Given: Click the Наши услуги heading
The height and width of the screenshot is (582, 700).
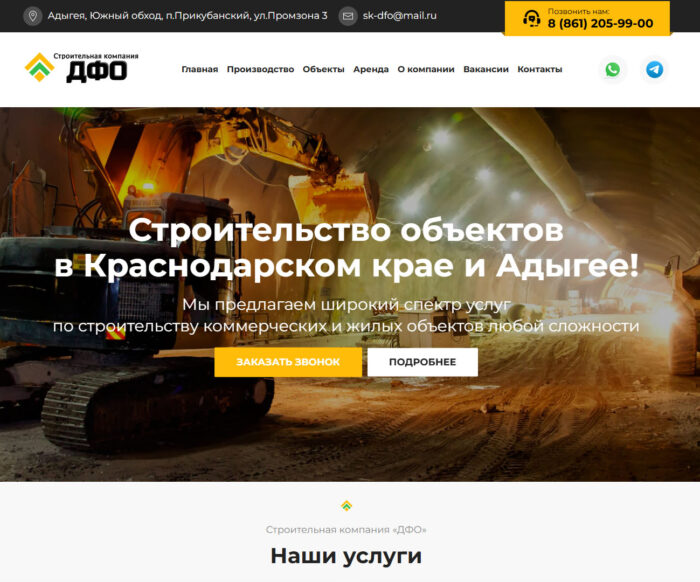Looking at the screenshot, I should pyautogui.click(x=346, y=556).
